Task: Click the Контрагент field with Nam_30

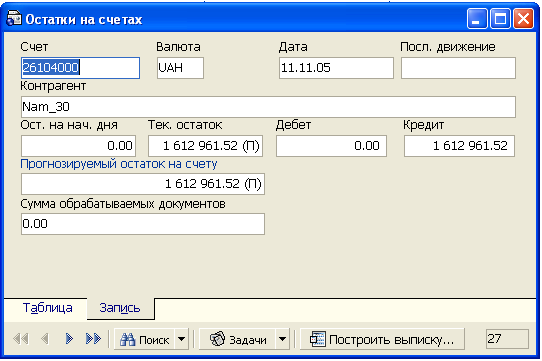Action: tap(268, 107)
